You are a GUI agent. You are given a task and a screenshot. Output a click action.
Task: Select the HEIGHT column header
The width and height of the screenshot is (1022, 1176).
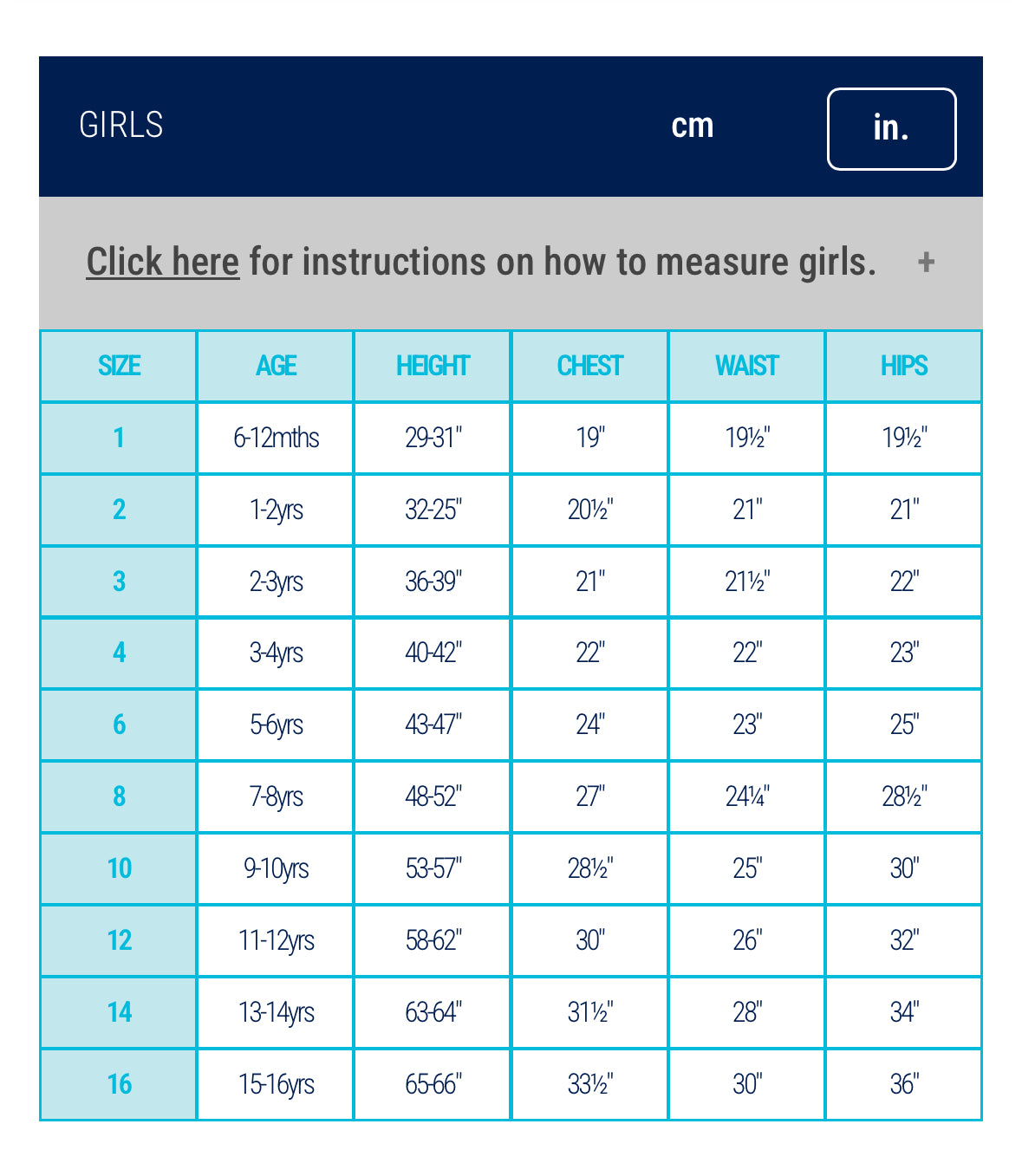pos(433,366)
